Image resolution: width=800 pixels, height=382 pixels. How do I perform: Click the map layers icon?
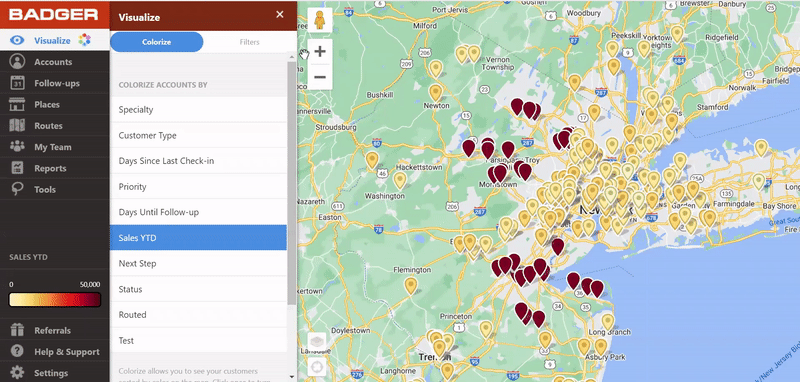pos(317,341)
